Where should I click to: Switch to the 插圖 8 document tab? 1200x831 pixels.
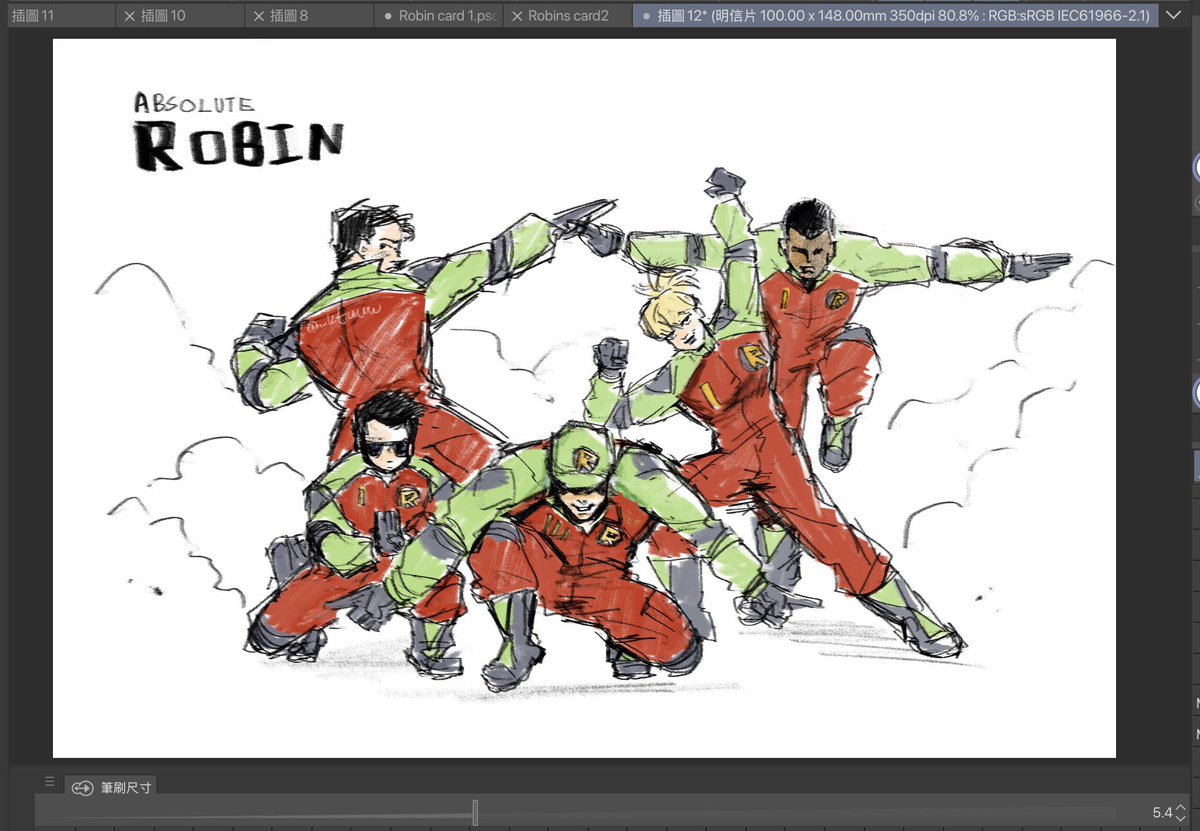click(x=309, y=15)
